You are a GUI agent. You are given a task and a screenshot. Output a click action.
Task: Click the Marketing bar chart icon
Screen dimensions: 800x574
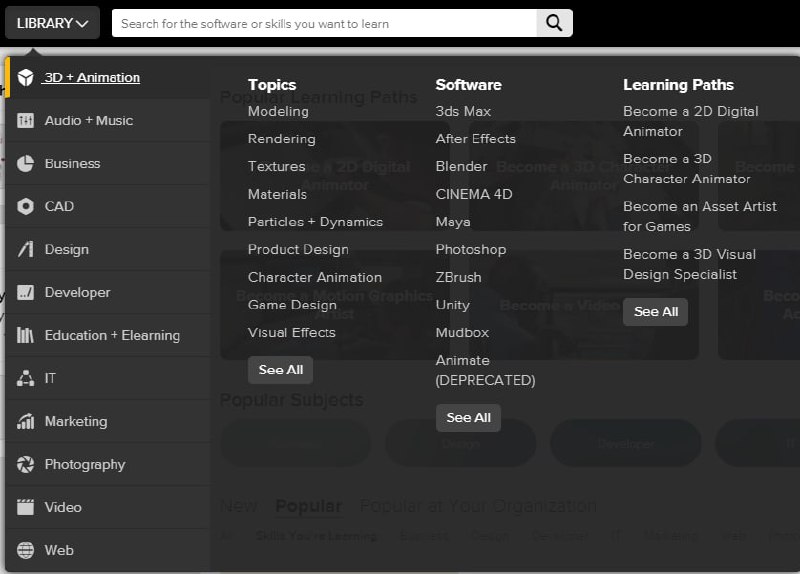[25, 421]
